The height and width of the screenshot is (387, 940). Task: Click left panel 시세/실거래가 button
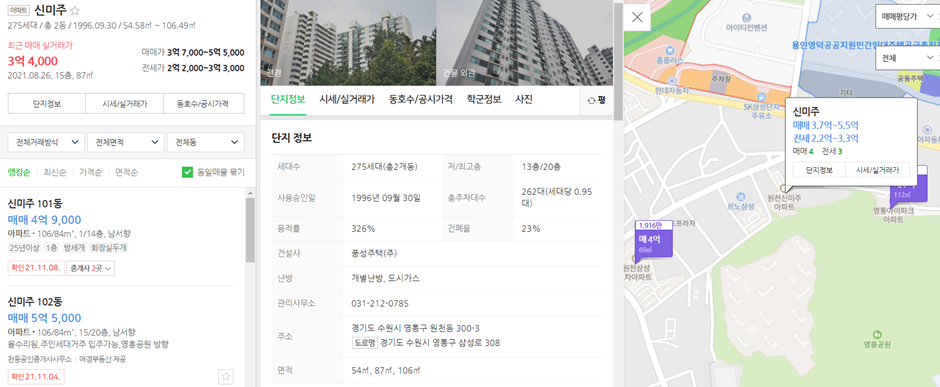click(x=125, y=103)
